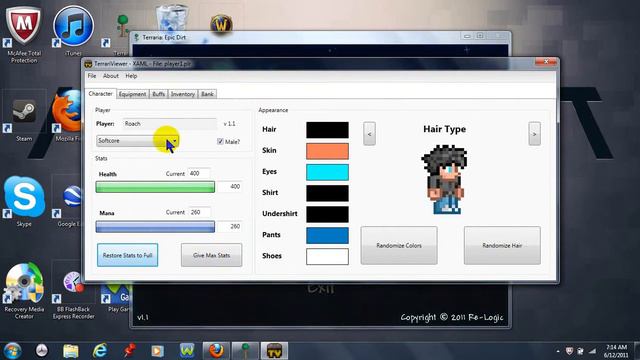Open the Softcore difficulty dropdown
640x360 pixels.
click(138, 141)
